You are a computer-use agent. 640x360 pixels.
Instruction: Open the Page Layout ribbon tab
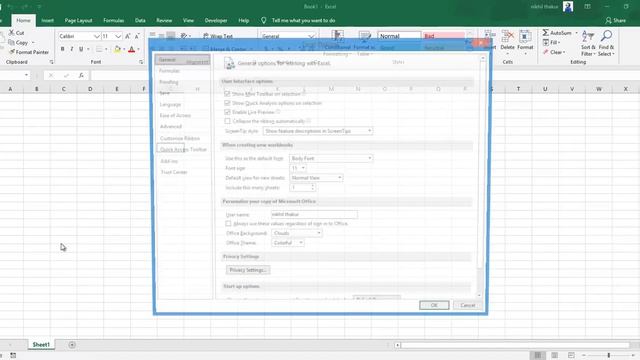pyautogui.click(x=78, y=20)
